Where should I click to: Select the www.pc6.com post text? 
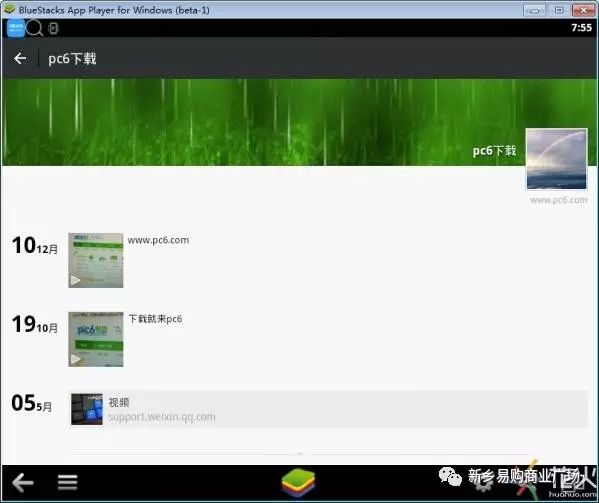[158, 240]
